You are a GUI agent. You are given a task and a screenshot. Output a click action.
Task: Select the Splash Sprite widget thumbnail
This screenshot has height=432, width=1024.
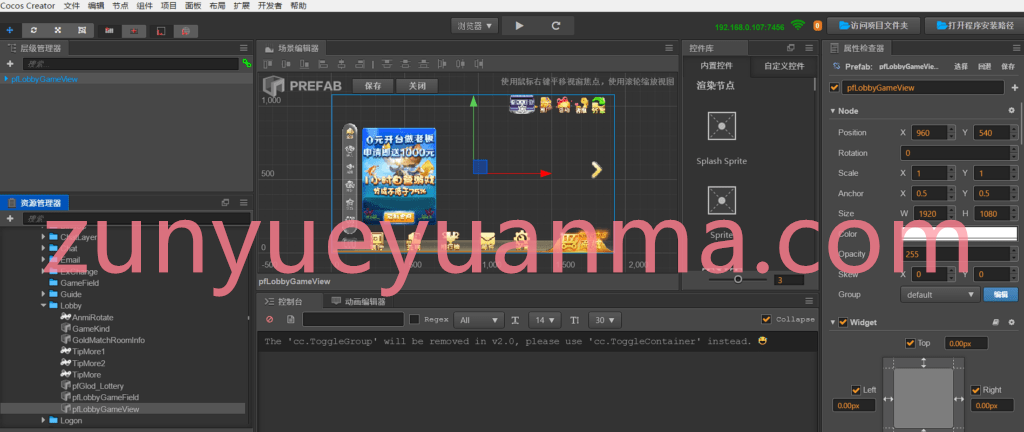click(x=722, y=126)
